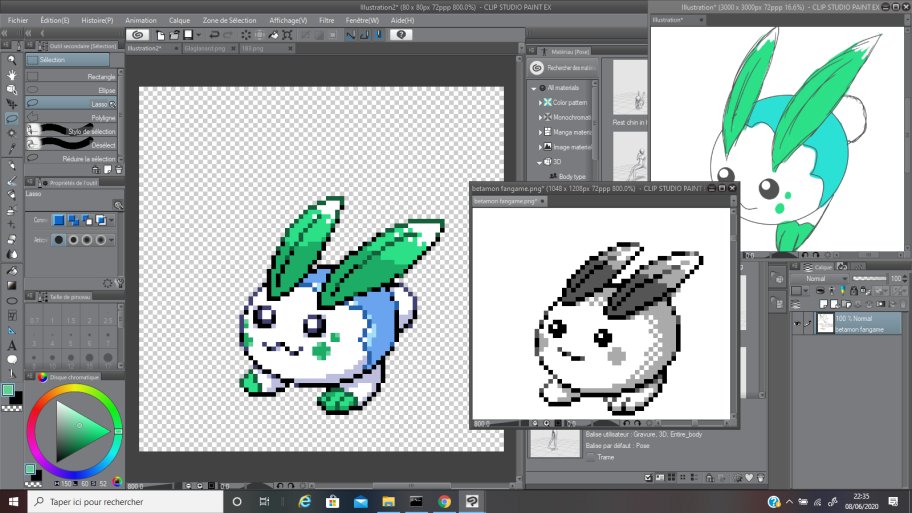Click the Windows search box

[125, 501]
